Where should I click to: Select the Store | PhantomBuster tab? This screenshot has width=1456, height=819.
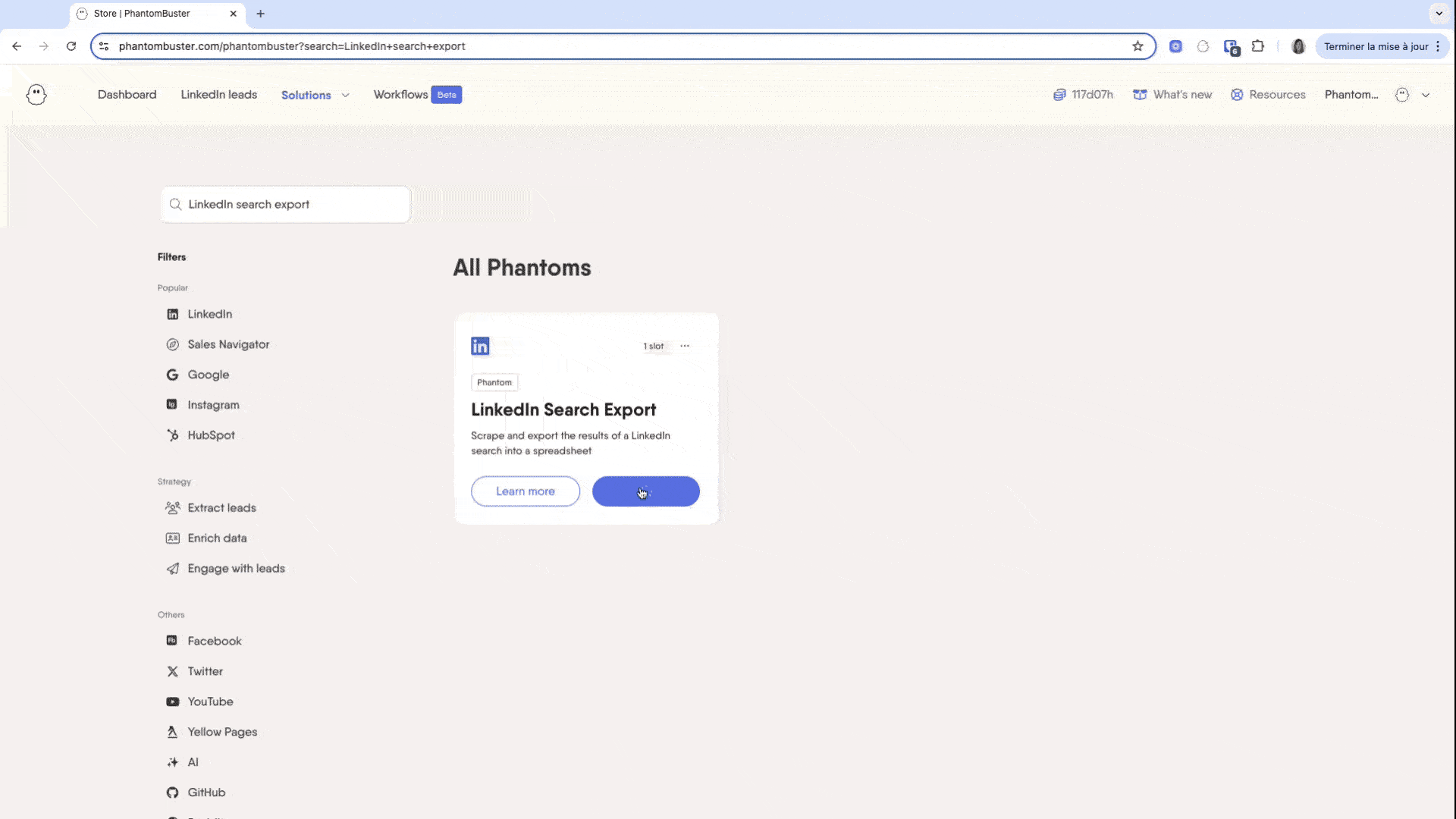pos(158,14)
